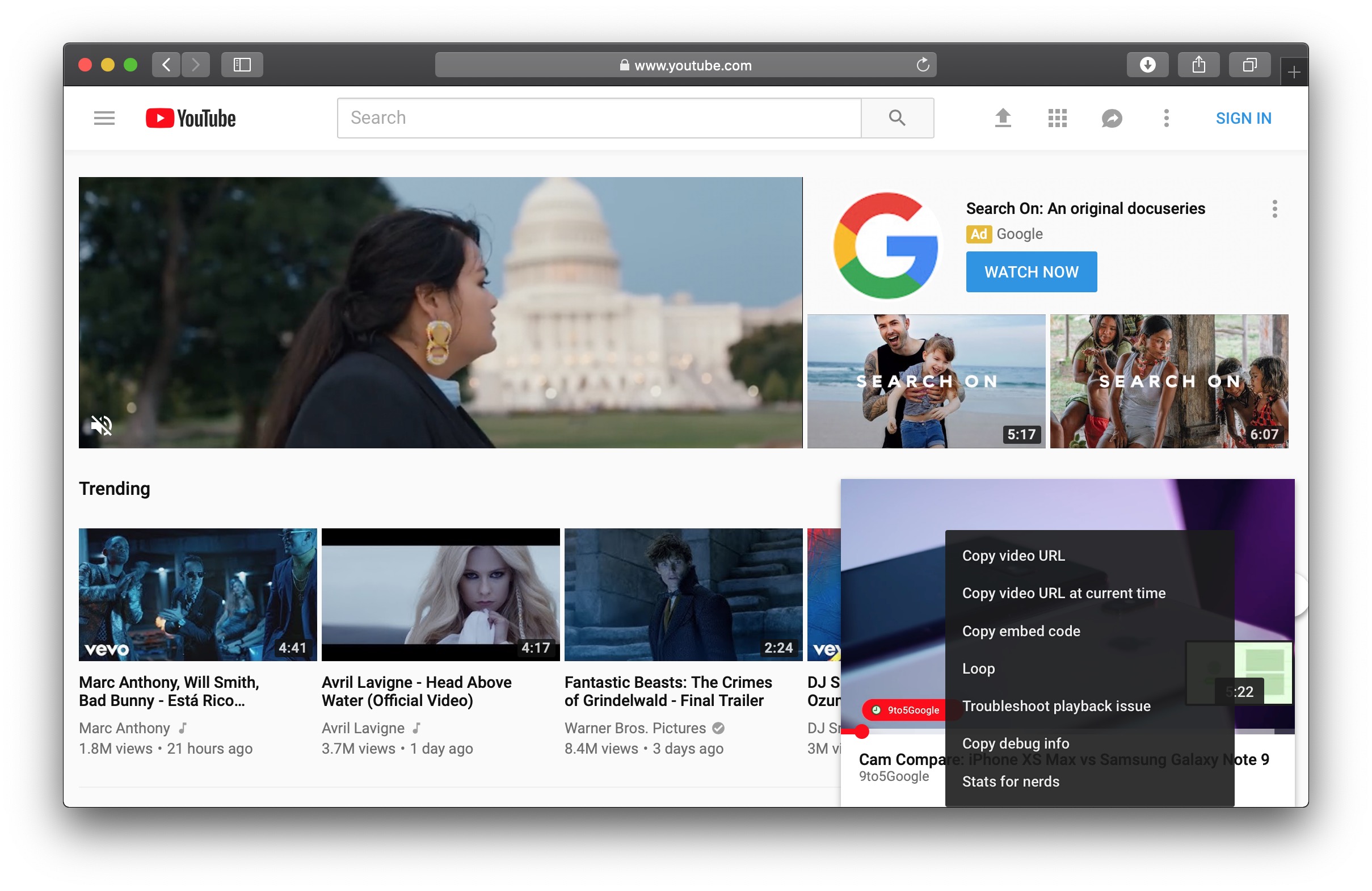The height and width of the screenshot is (891, 1372).
Task: Open Safari's downloads icon
Action: [1148, 64]
